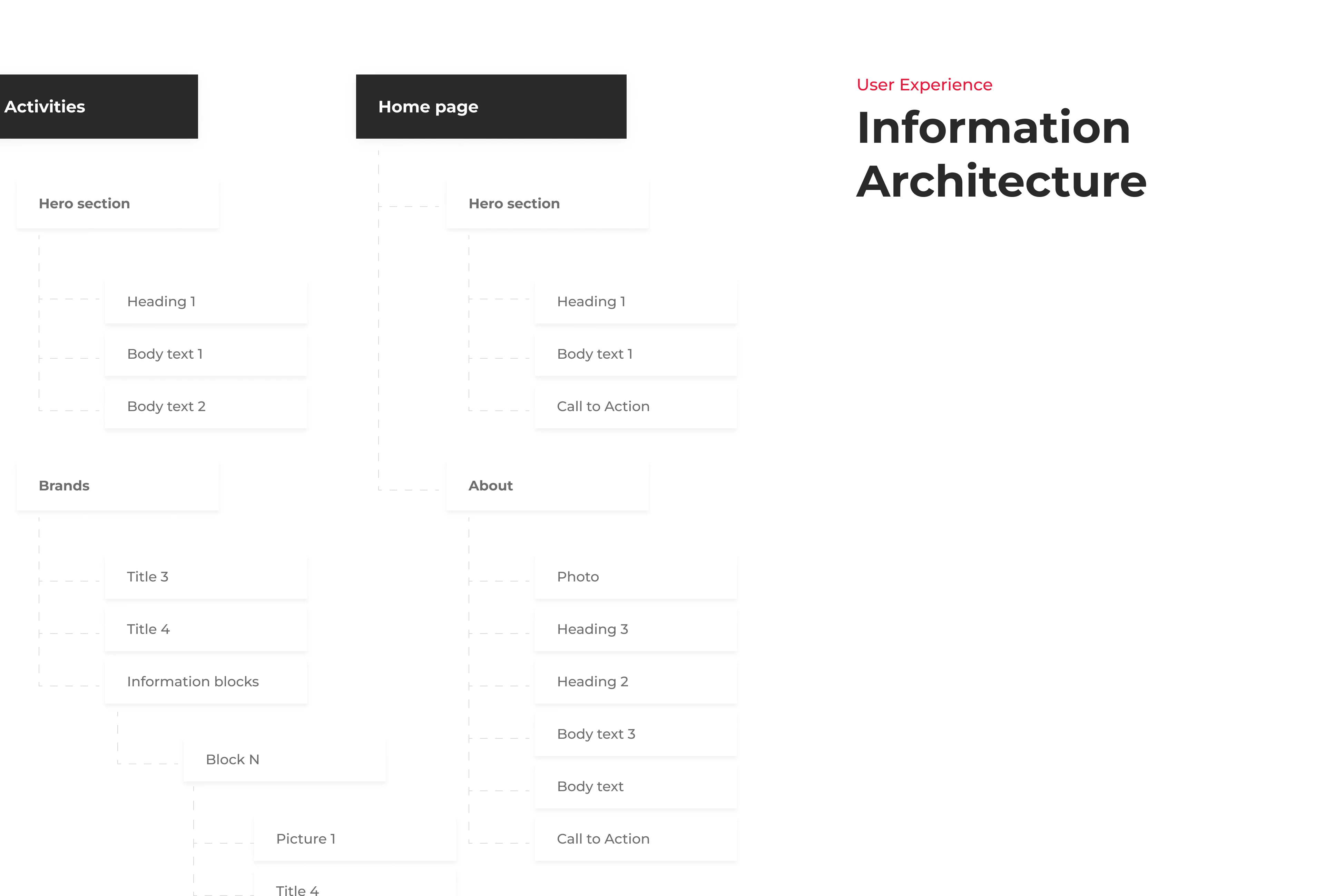Click Hero section under Home page
This screenshot has height=896, width=1325.
click(547, 203)
